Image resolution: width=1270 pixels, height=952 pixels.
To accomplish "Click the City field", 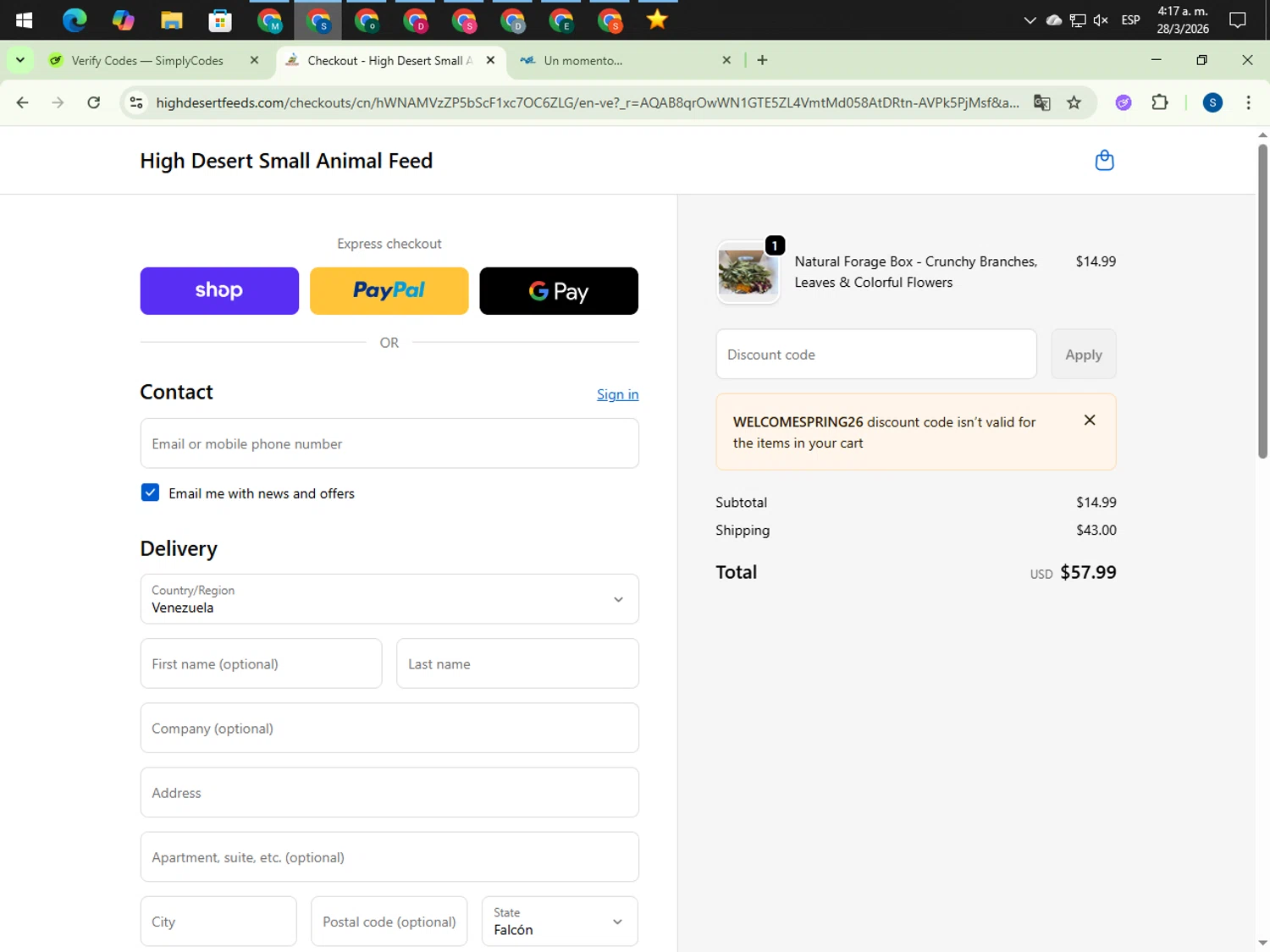I will point(218,922).
